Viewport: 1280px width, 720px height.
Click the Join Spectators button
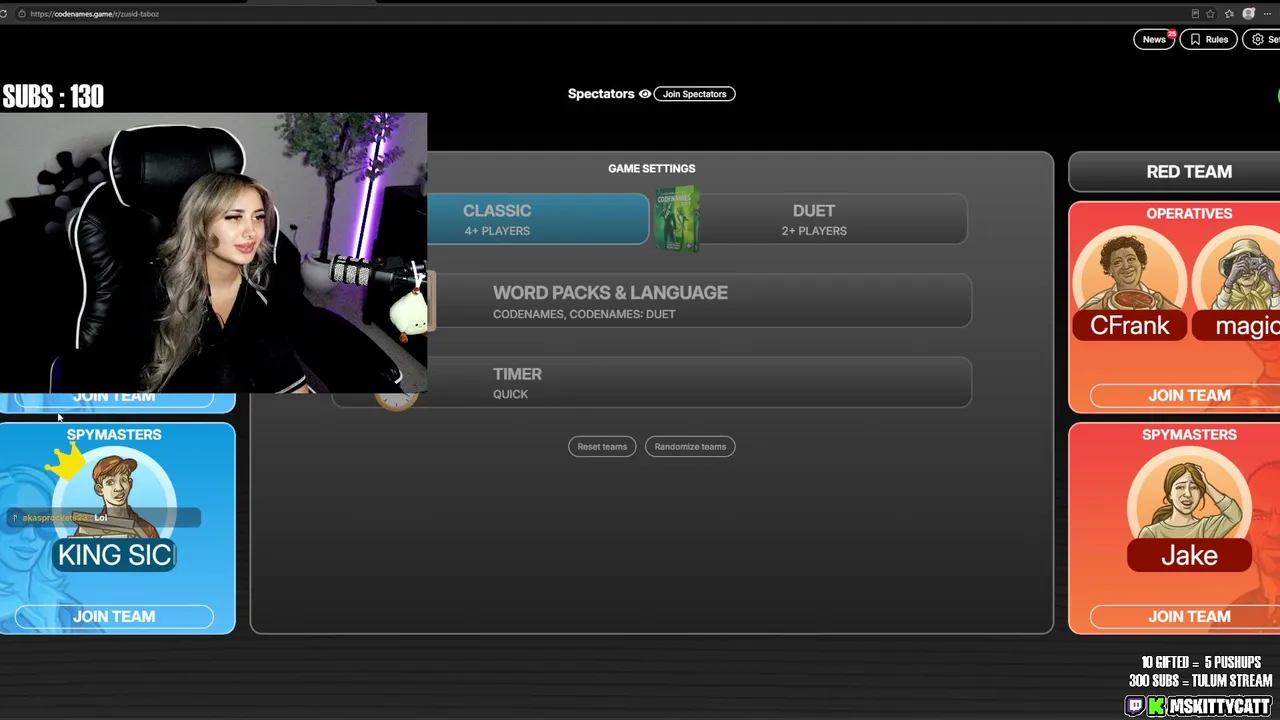click(694, 94)
